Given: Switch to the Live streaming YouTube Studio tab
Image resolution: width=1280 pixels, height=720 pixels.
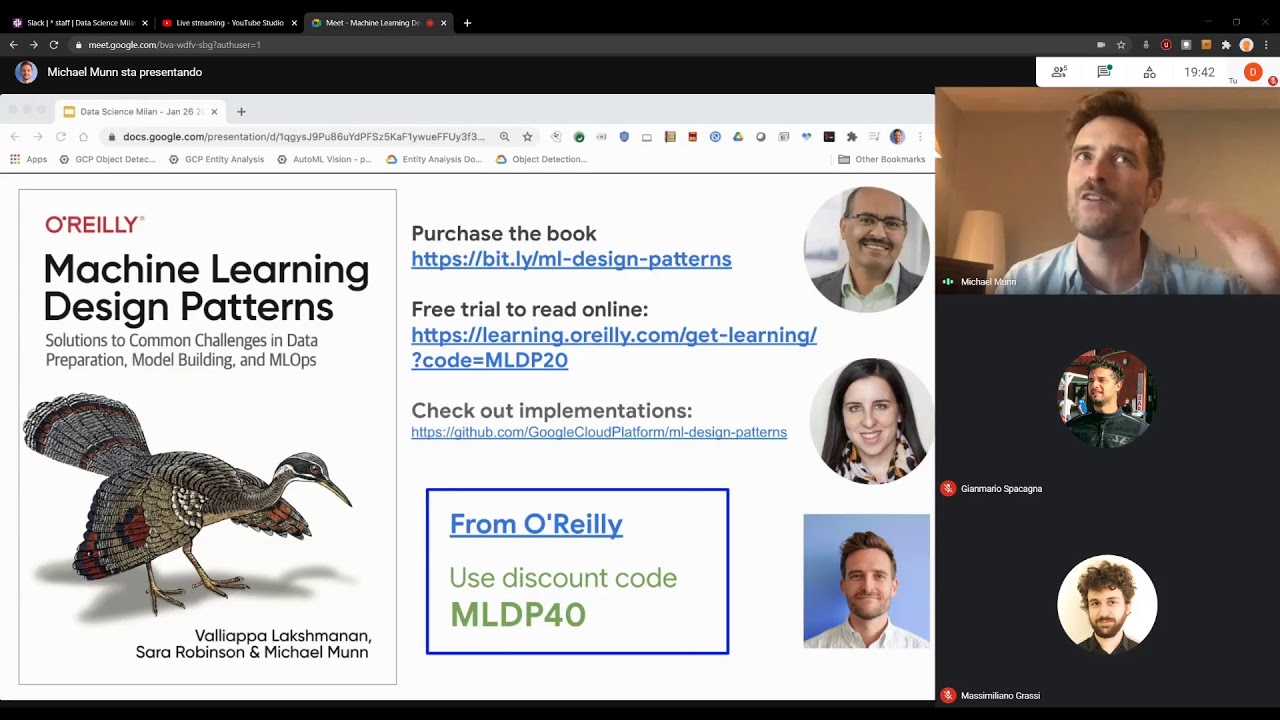Looking at the screenshot, I should 229,22.
